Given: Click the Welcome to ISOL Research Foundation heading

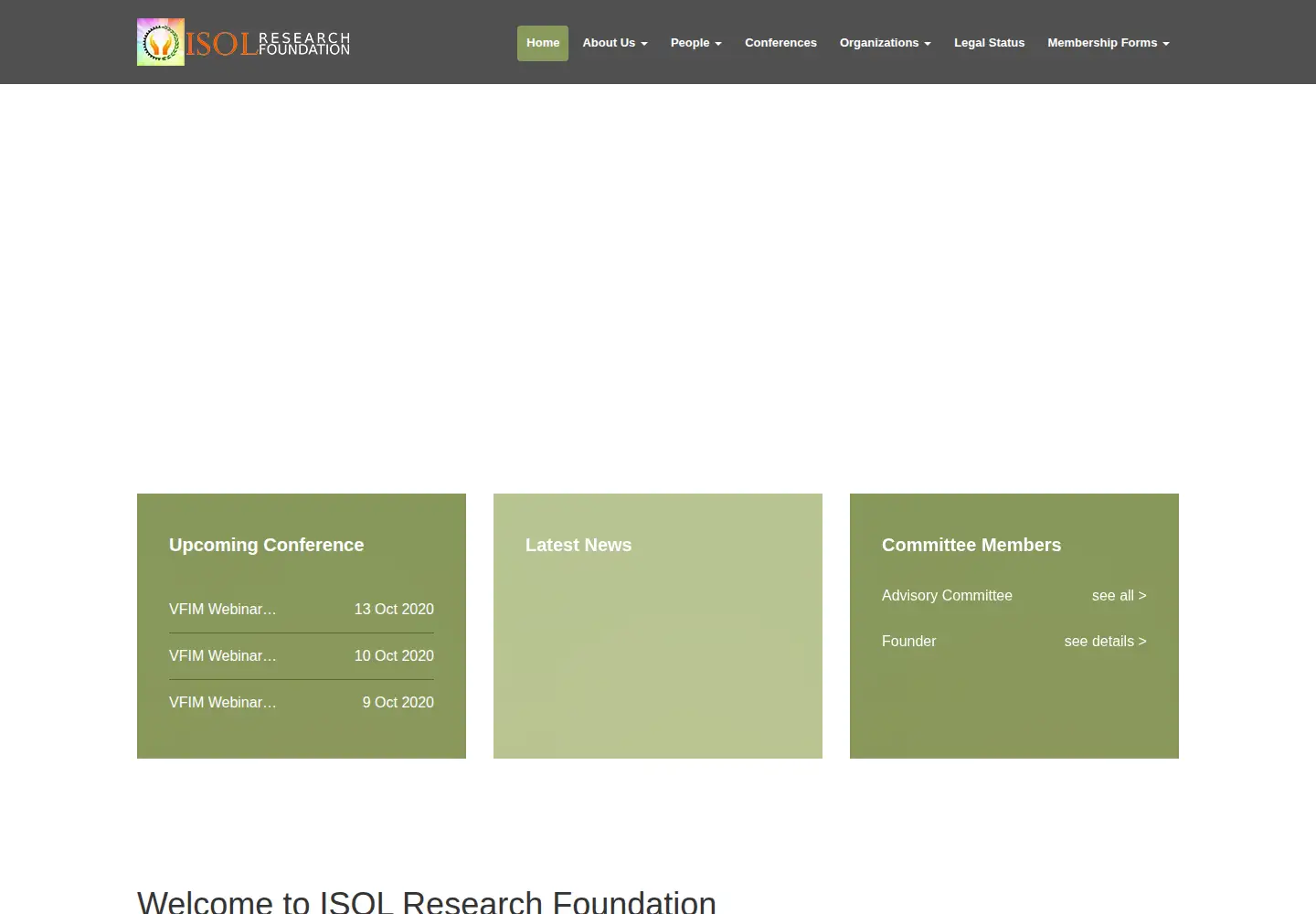Looking at the screenshot, I should pyautogui.click(x=427, y=901).
